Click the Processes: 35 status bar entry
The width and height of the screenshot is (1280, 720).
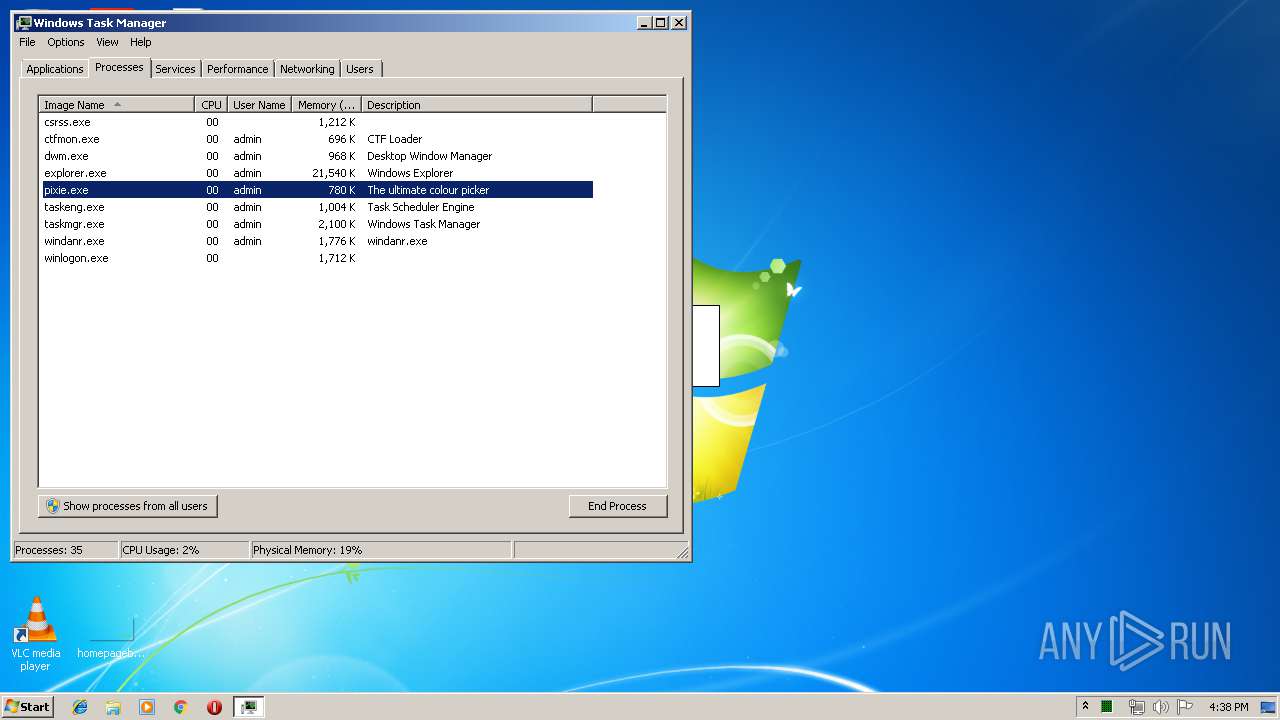(x=65, y=550)
